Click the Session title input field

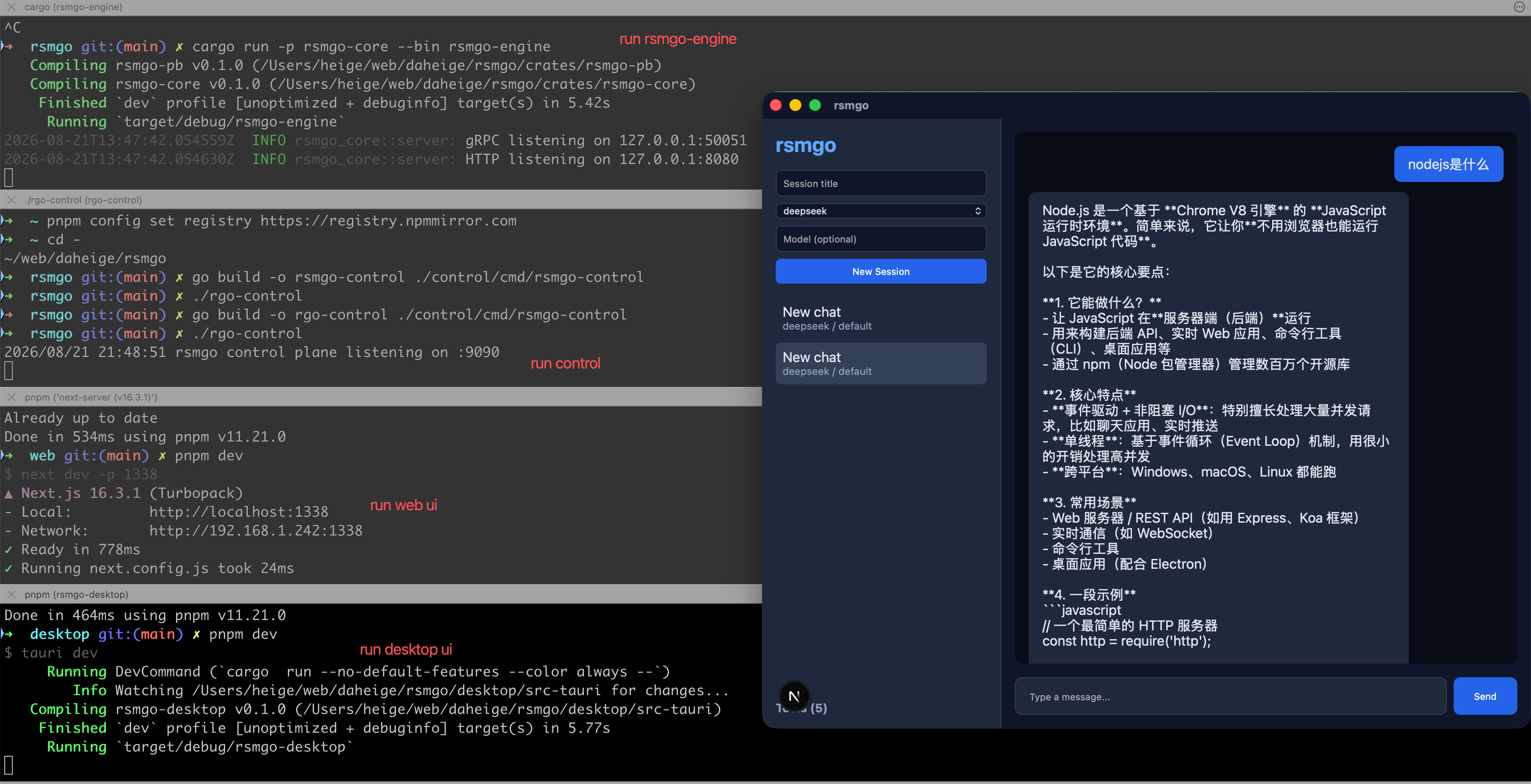[881, 184]
